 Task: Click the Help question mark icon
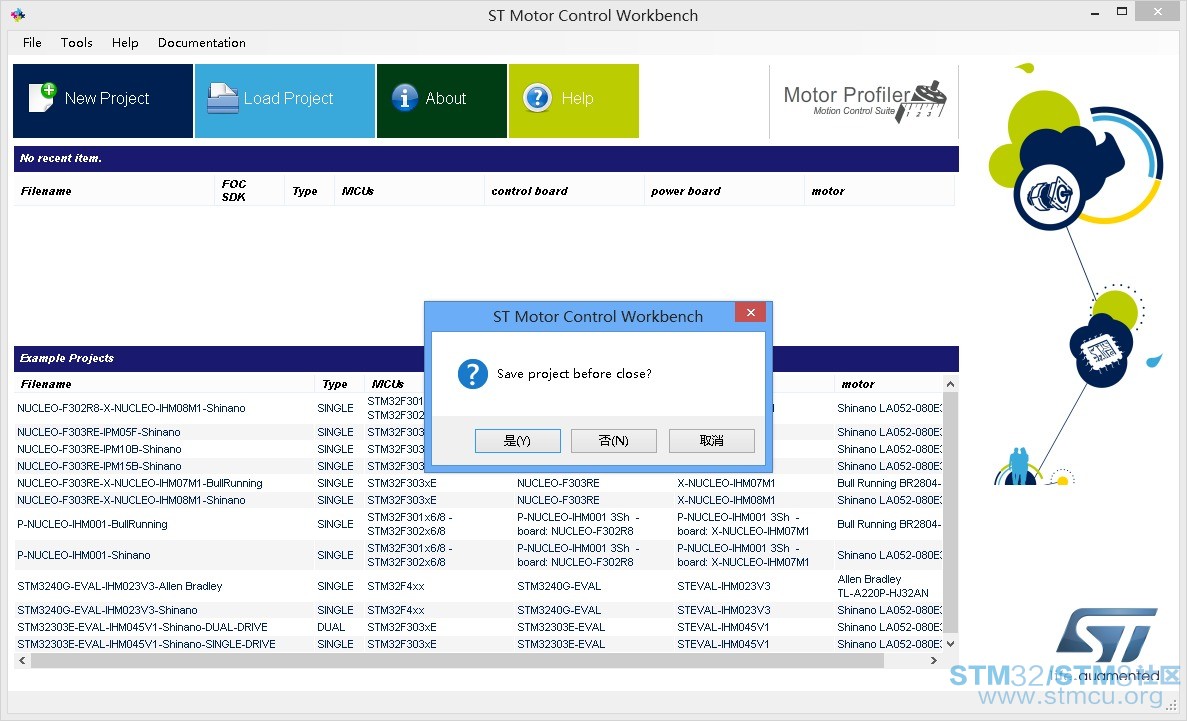[x=537, y=98]
